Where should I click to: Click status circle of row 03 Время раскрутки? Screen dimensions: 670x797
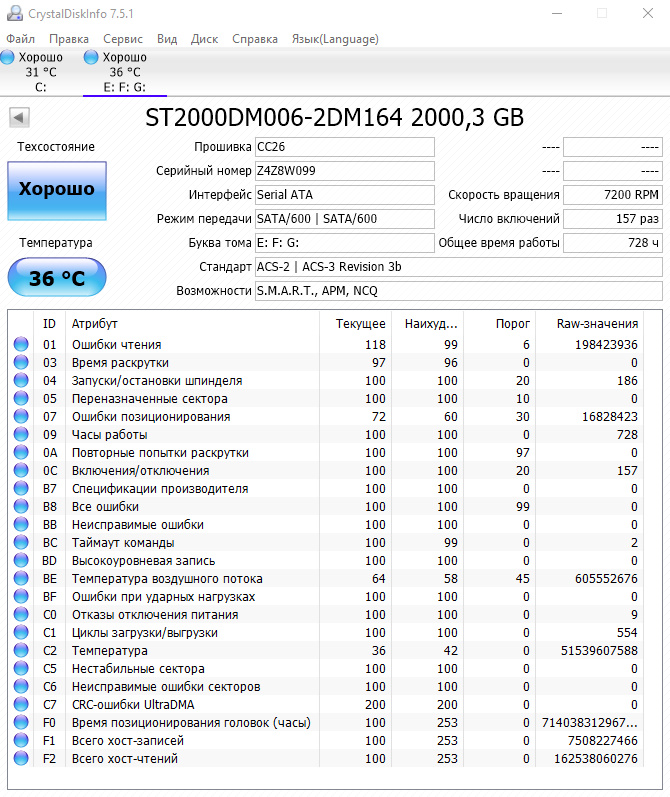[x=21, y=362]
